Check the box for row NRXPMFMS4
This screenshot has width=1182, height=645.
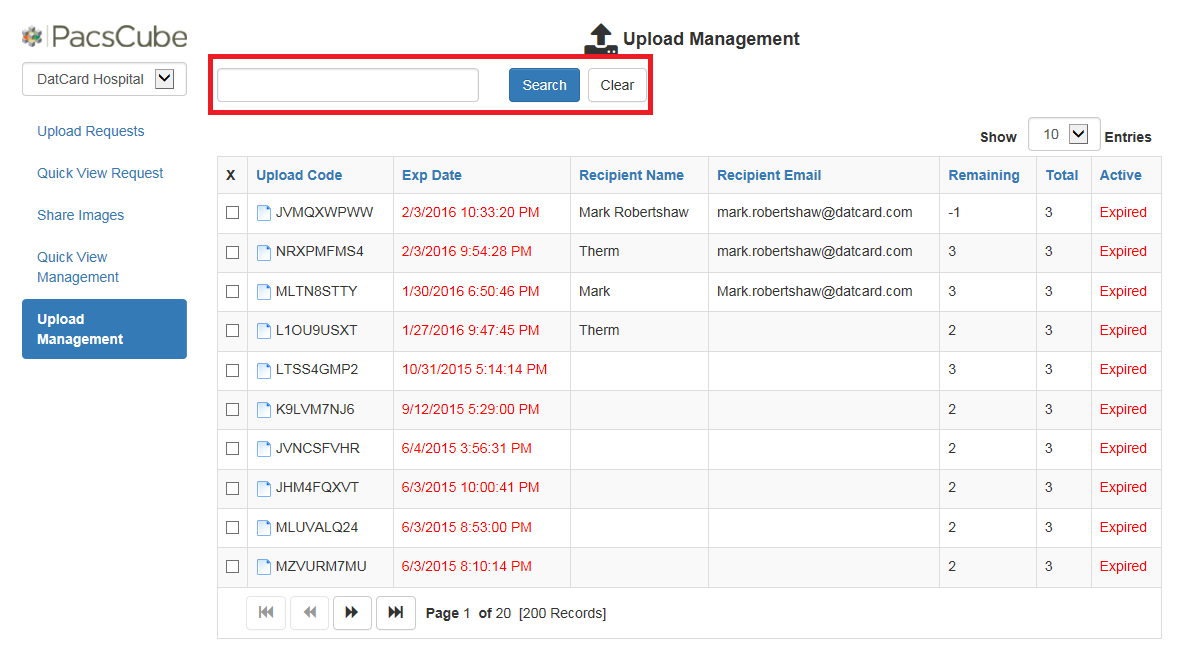[x=232, y=252]
